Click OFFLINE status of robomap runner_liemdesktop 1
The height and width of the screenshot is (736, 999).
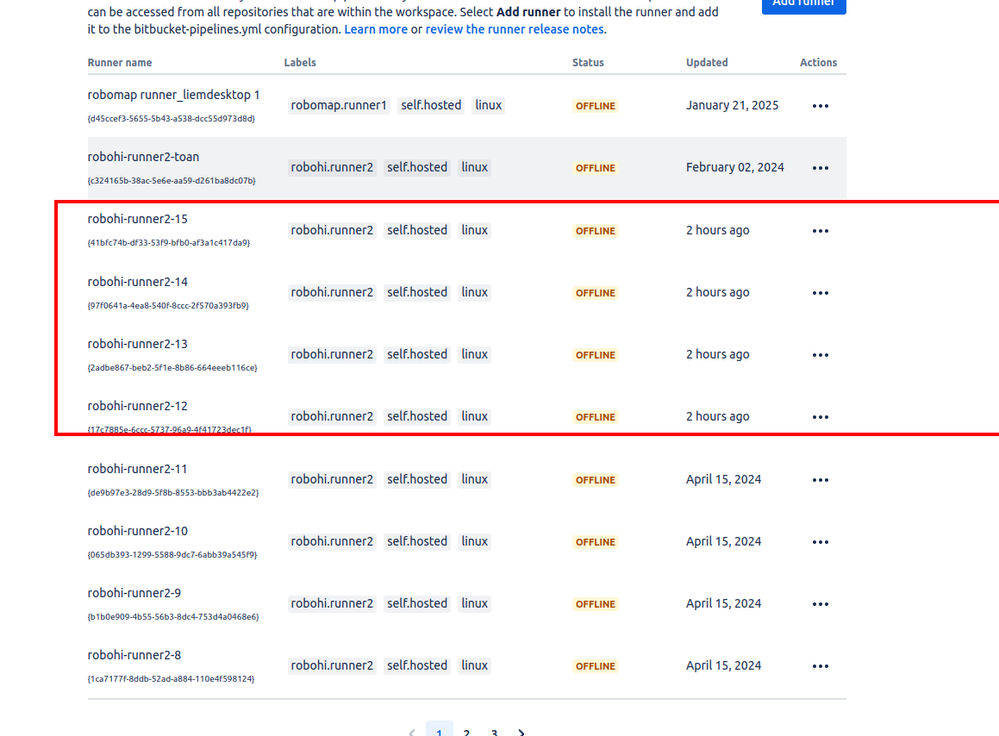click(x=595, y=106)
